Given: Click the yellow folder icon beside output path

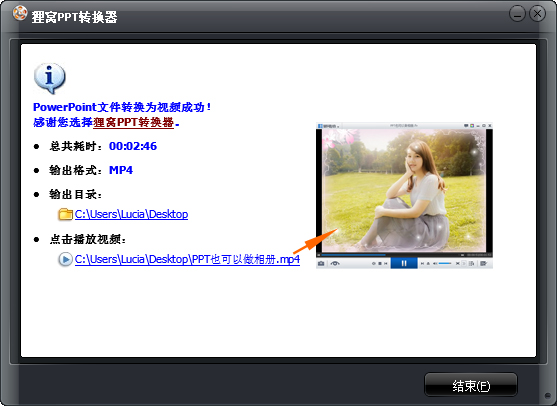Looking at the screenshot, I should pos(65,214).
